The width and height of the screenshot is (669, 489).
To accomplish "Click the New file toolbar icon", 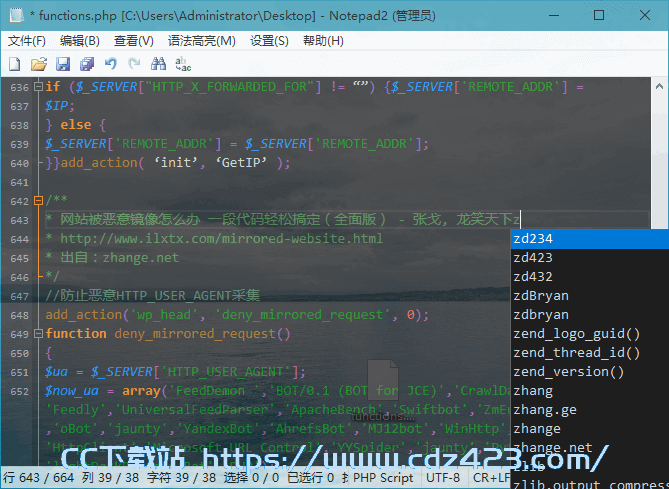I will (15, 64).
